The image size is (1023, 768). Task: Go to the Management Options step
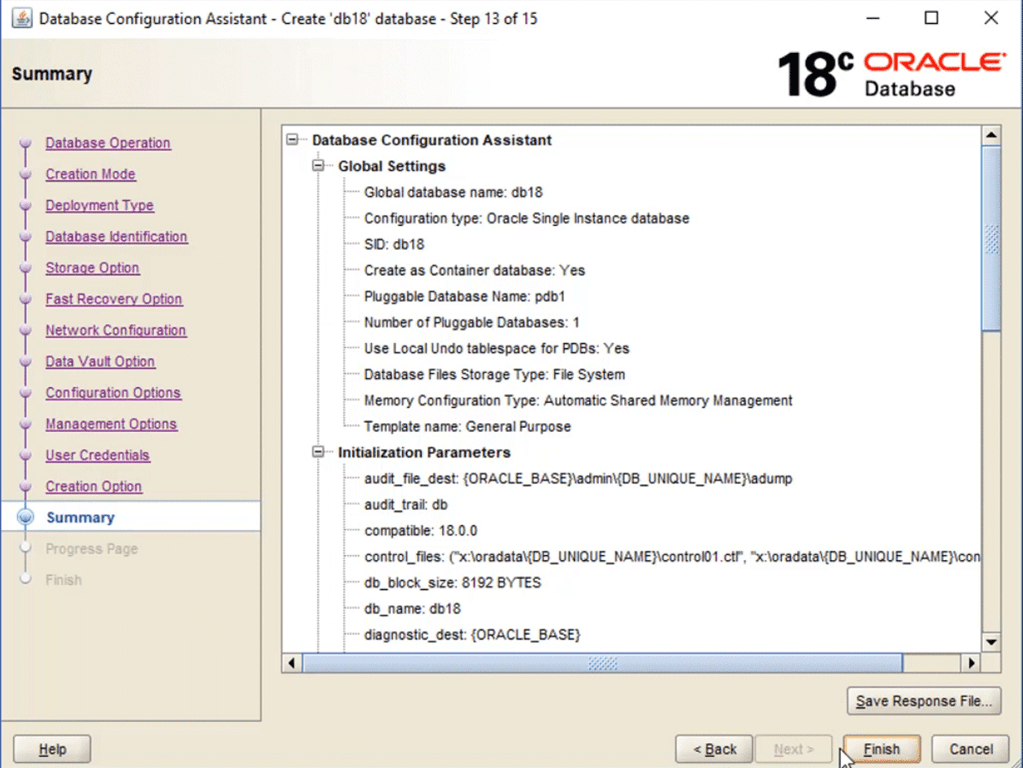coord(111,425)
